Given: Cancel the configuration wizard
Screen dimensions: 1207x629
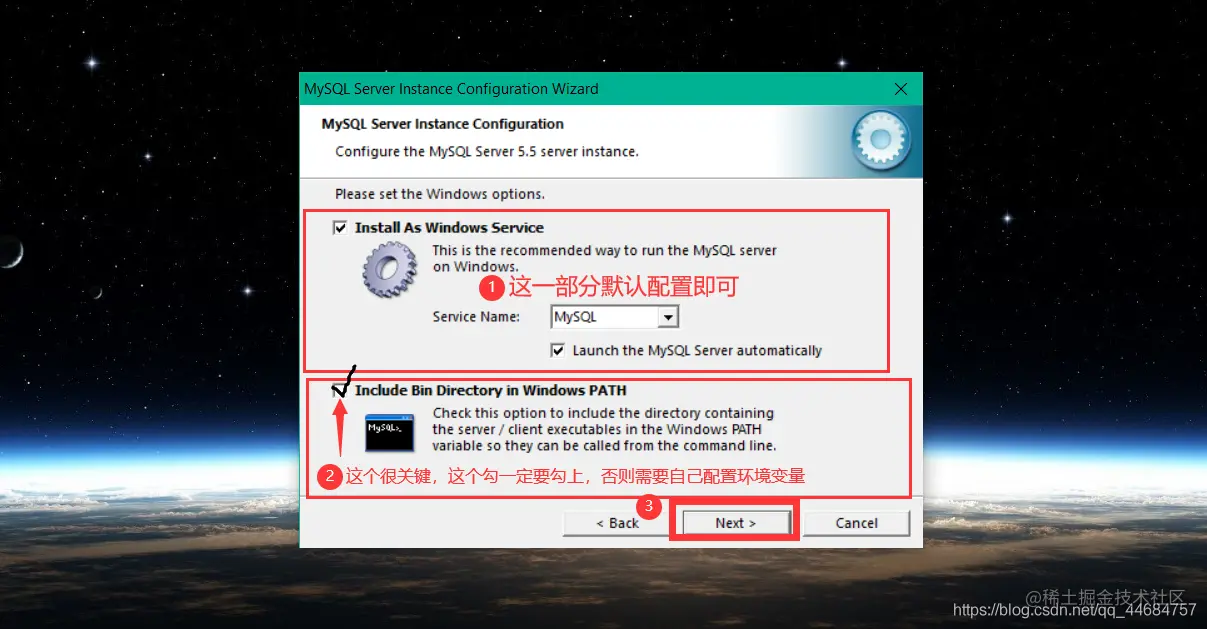Looking at the screenshot, I should [857, 523].
